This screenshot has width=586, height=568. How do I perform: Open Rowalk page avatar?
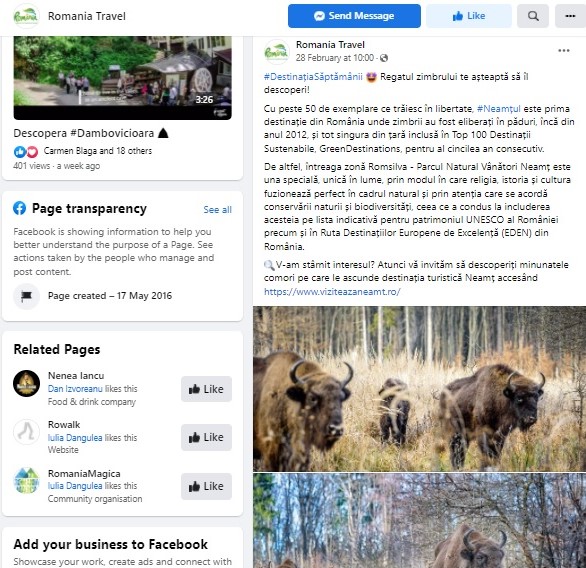point(27,432)
